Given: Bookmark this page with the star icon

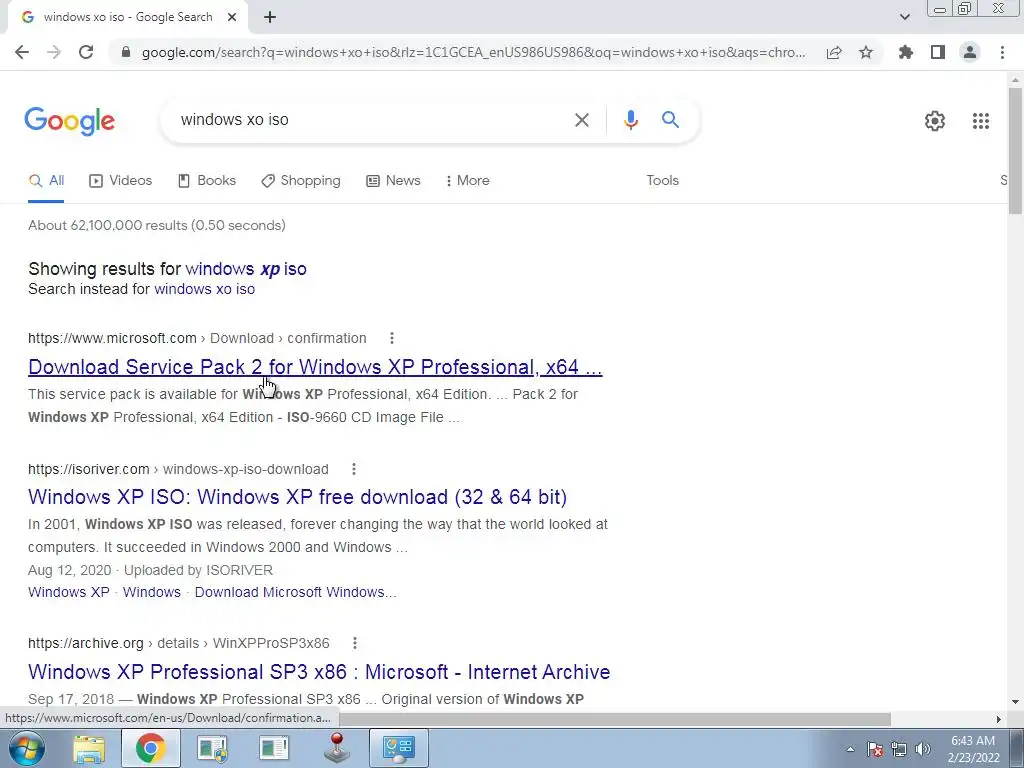Looking at the screenshot, I should tap(866, 52).
